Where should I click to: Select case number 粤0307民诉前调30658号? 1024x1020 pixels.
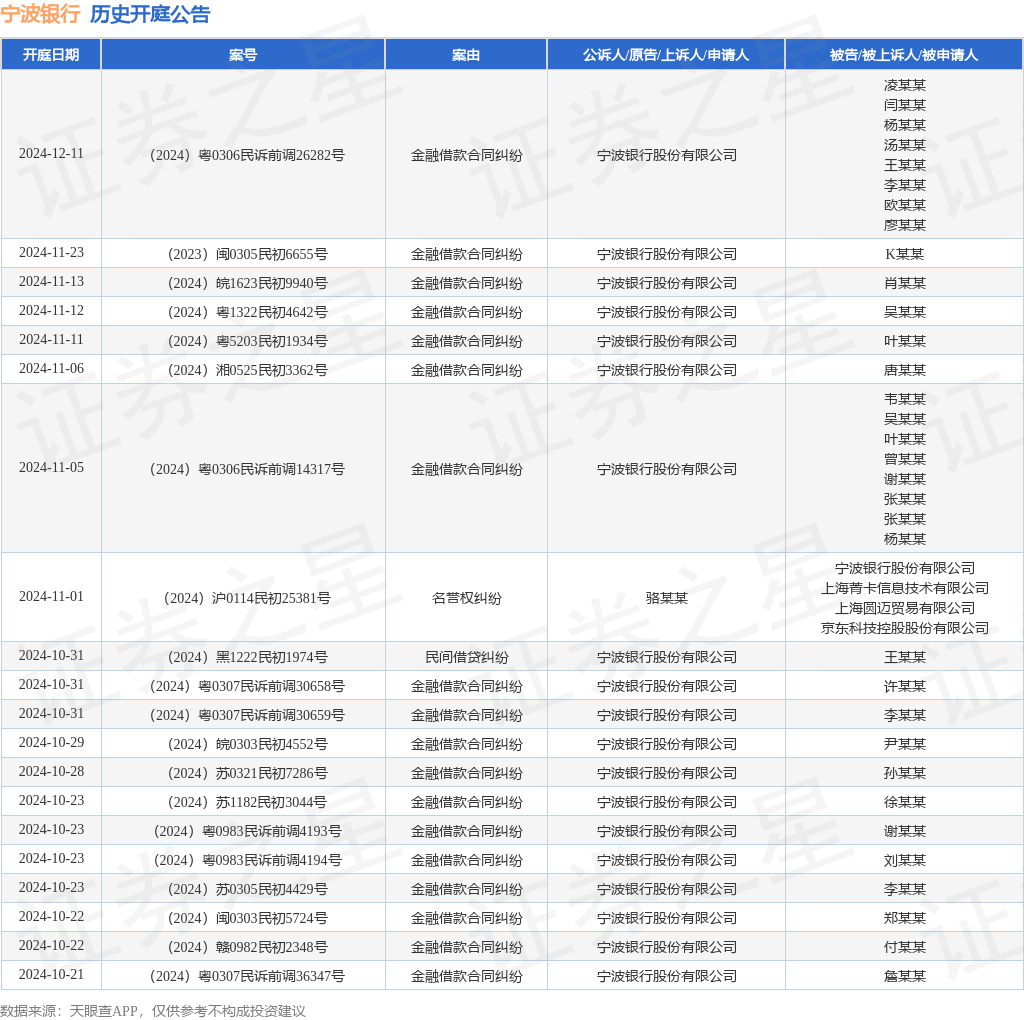(x=247, y=686)
